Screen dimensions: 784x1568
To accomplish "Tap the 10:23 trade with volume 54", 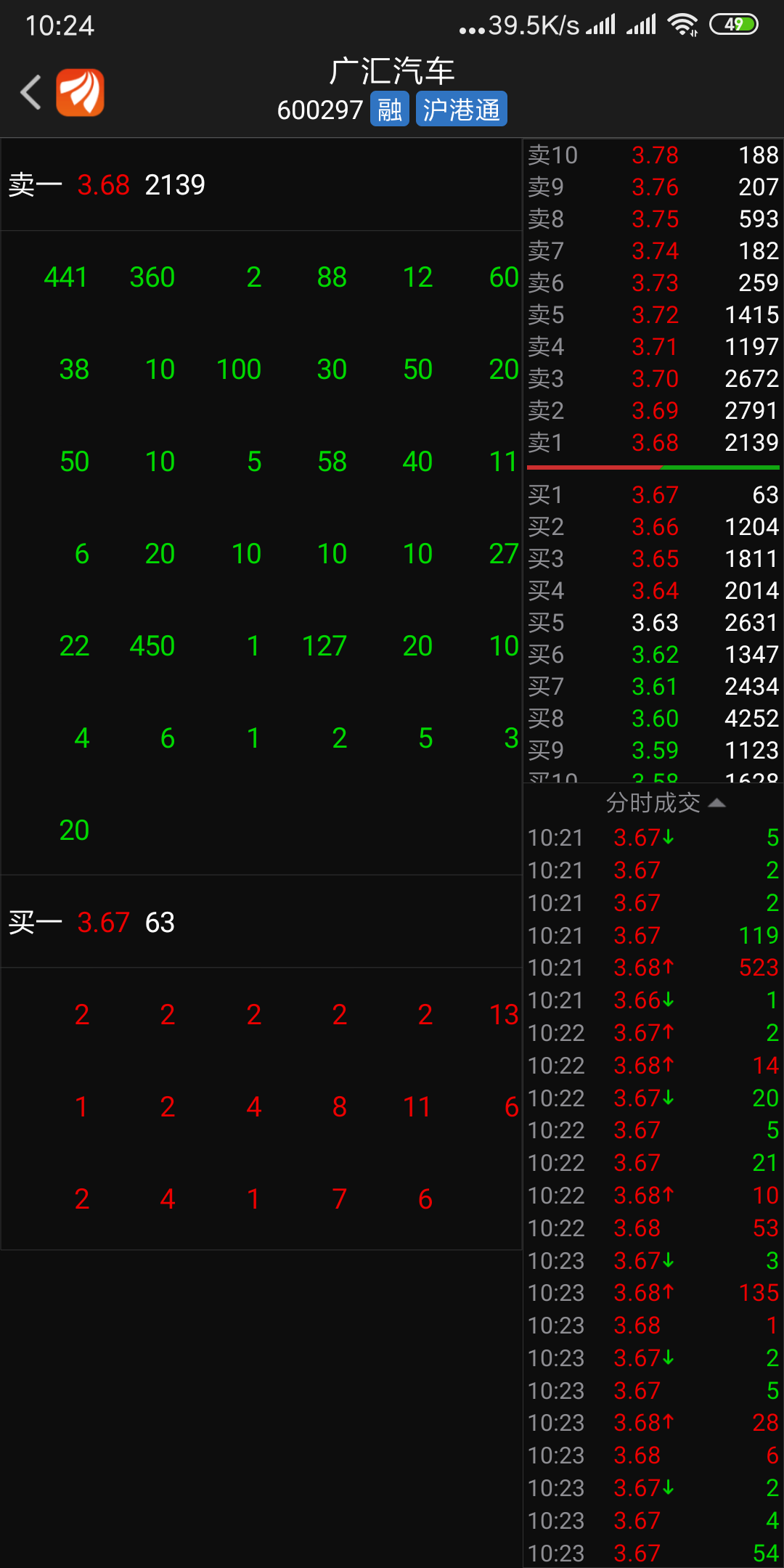I will point(653,1553).
